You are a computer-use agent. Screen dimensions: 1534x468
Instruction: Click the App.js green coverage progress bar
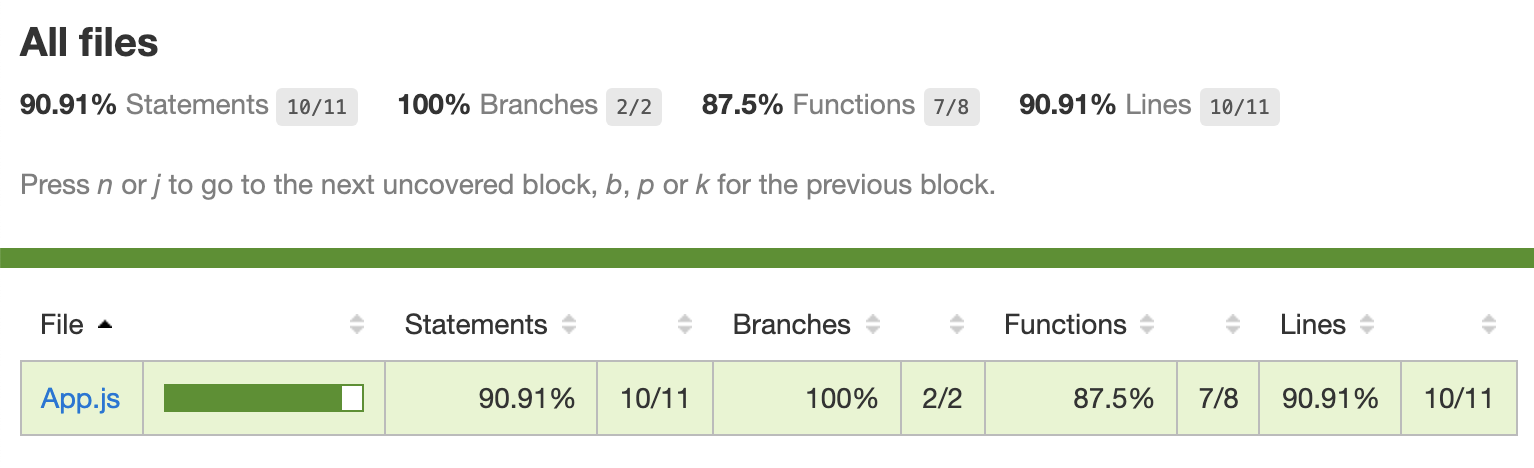coord(263,398)
